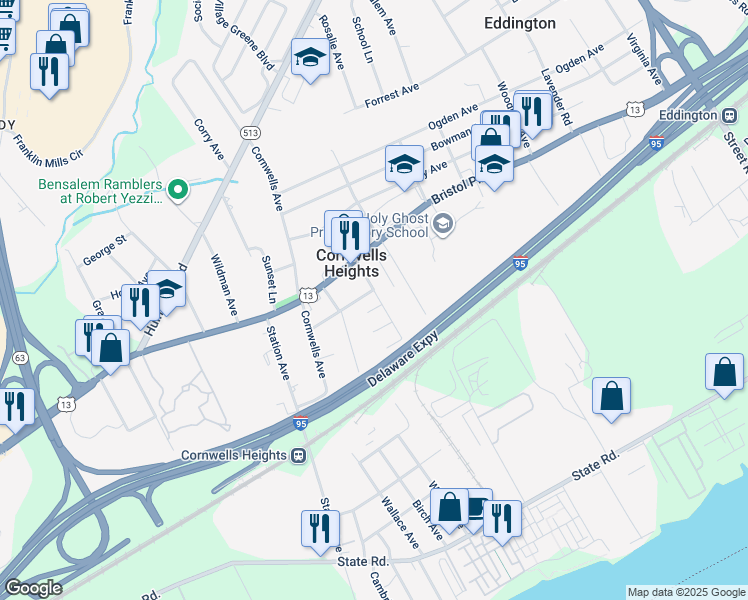Viewport: 748px width, 600px height.
Task: Click the Map data ©2025 Google text
Action: point(686,592)
